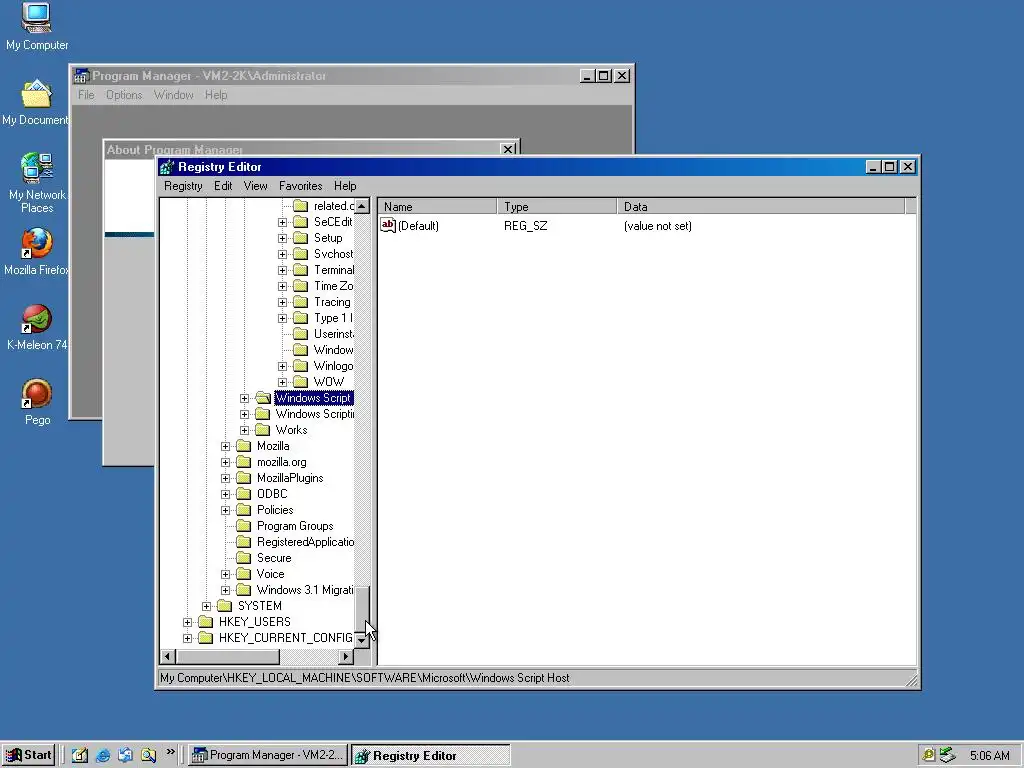This screenshot has width=1024, height=768.
Task: Open the Favorites menu
Action: point(300,186)
